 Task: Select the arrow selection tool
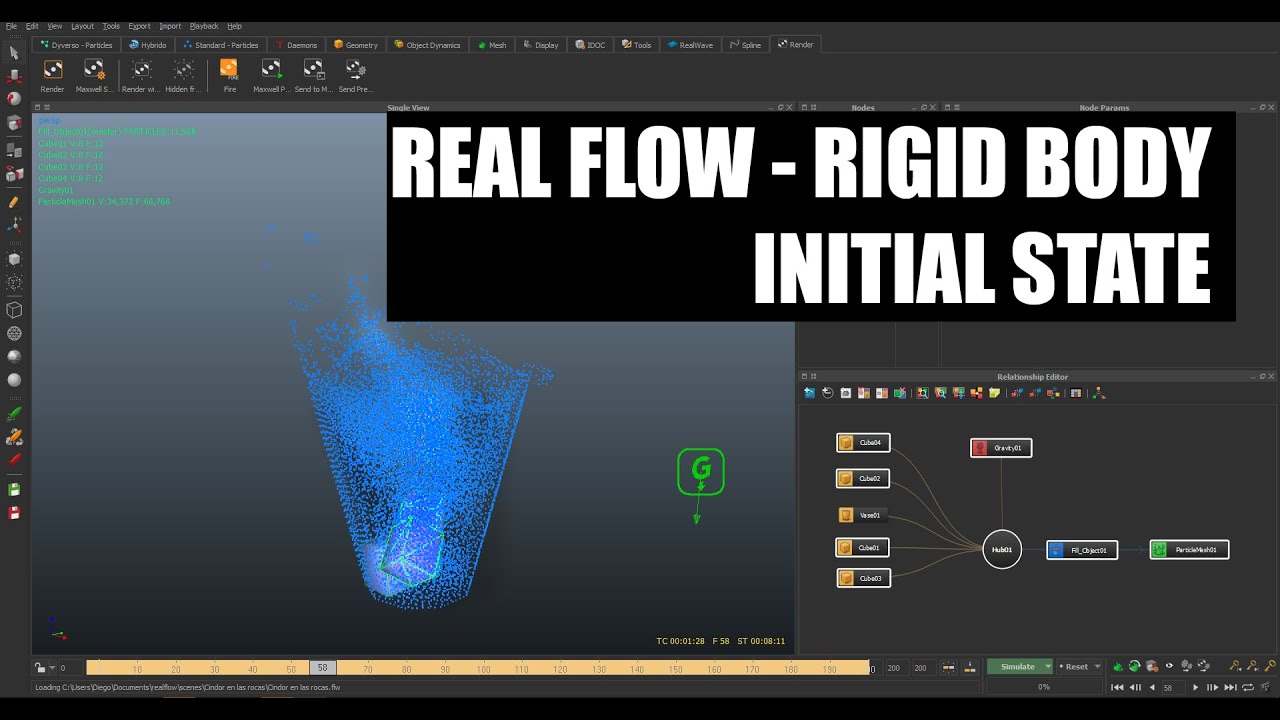click(x=14, y=52)
